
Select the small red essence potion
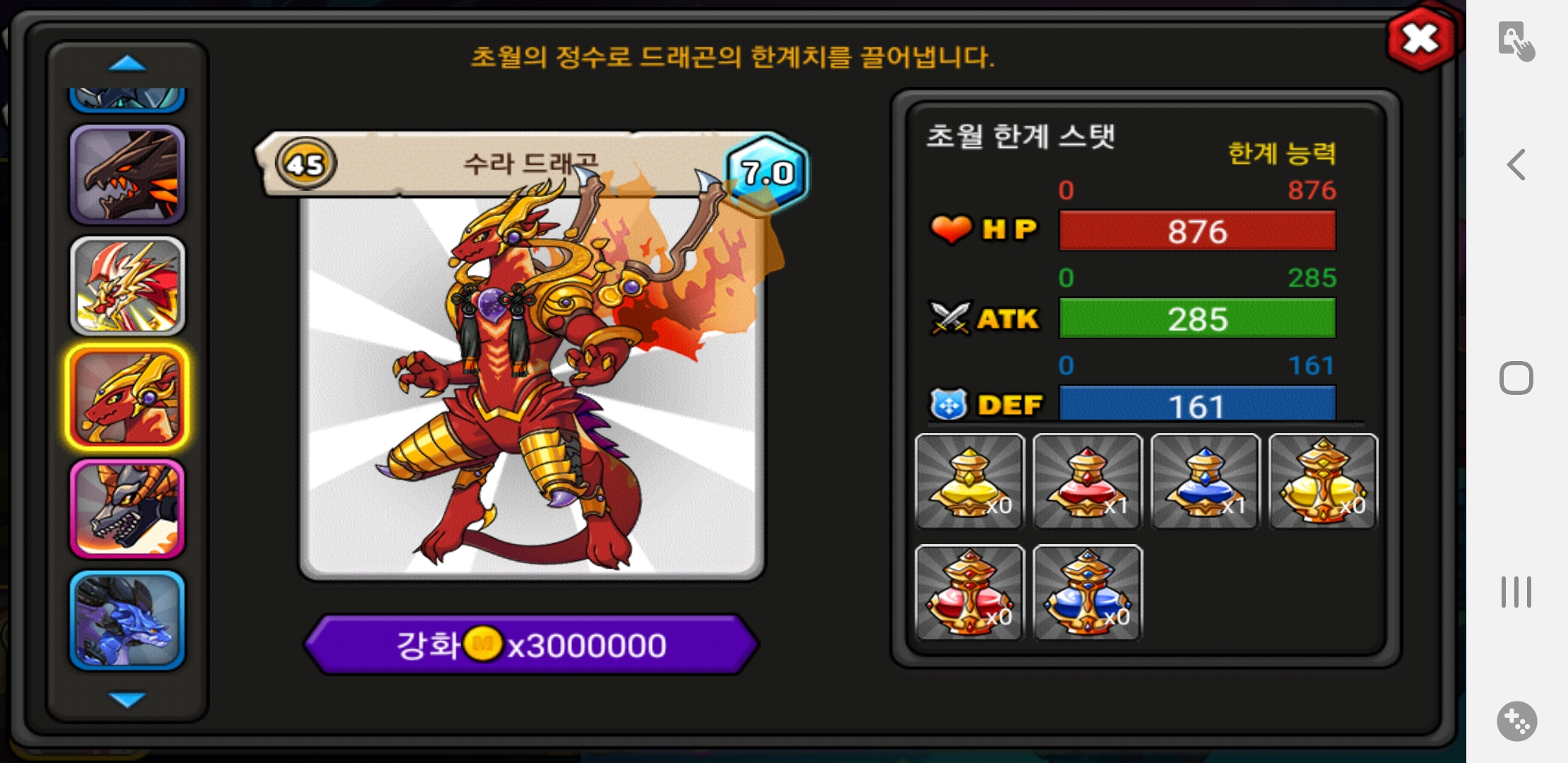pos(1087,481)
